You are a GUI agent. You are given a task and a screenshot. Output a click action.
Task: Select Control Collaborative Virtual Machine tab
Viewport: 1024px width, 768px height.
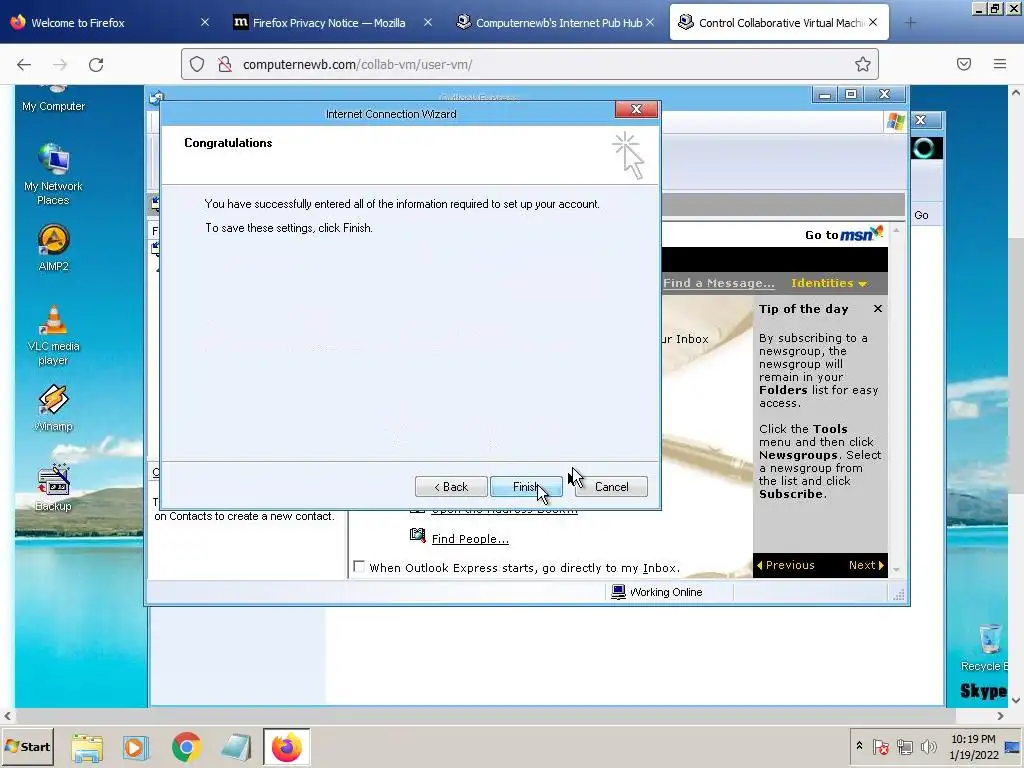(x=778, y=23)
